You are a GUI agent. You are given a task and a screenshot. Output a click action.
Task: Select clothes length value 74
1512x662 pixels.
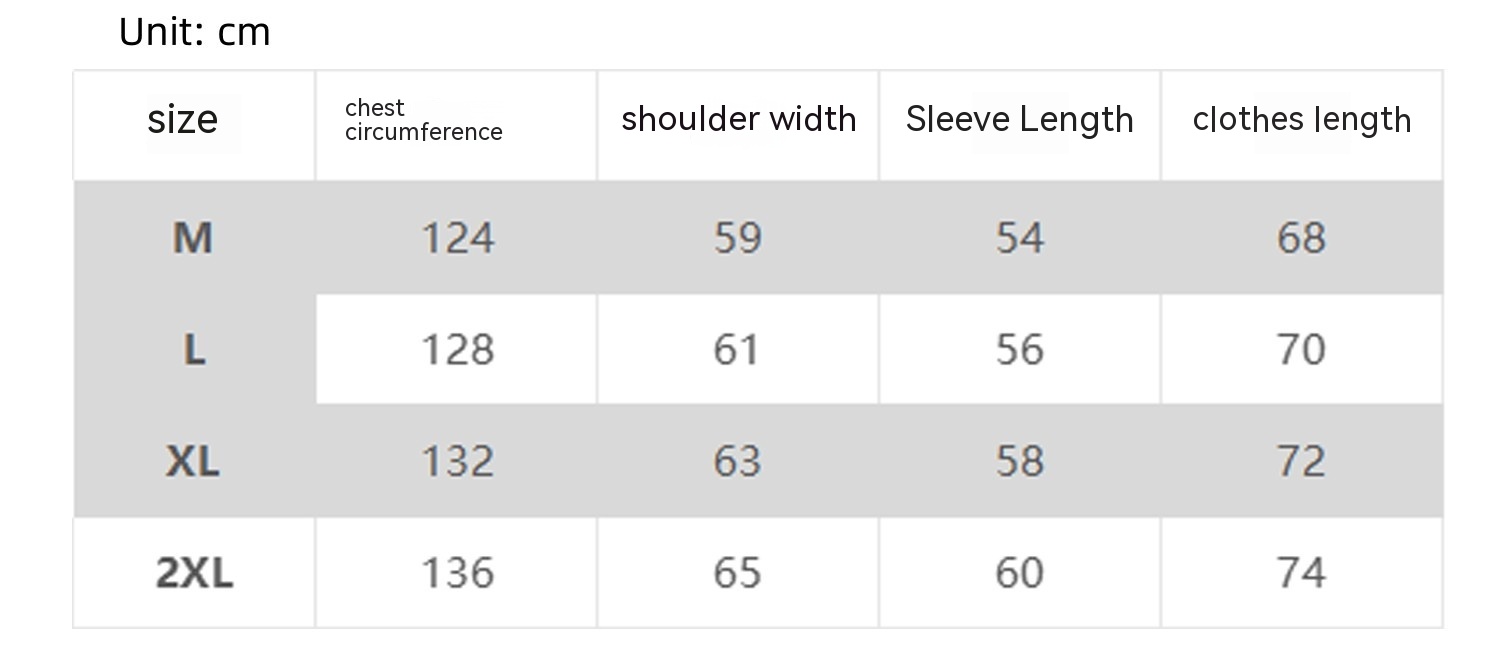(x=1301, y=573)
